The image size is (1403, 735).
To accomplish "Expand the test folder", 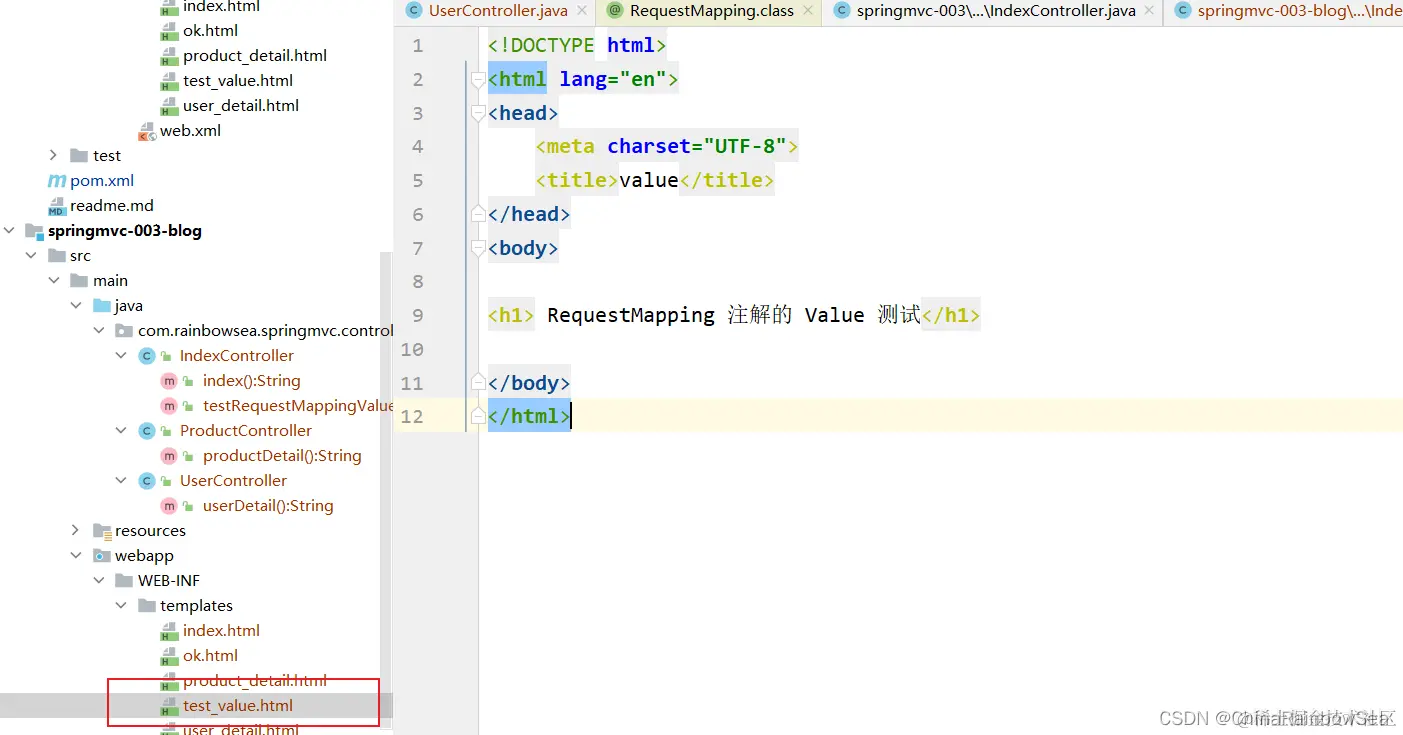I will (53, 155).
